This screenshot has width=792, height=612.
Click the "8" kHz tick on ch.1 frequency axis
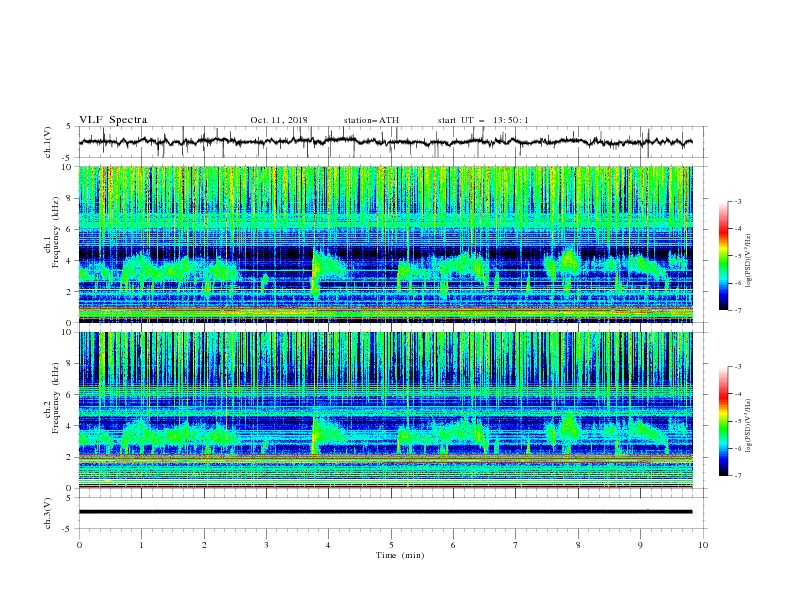[71, 198]
